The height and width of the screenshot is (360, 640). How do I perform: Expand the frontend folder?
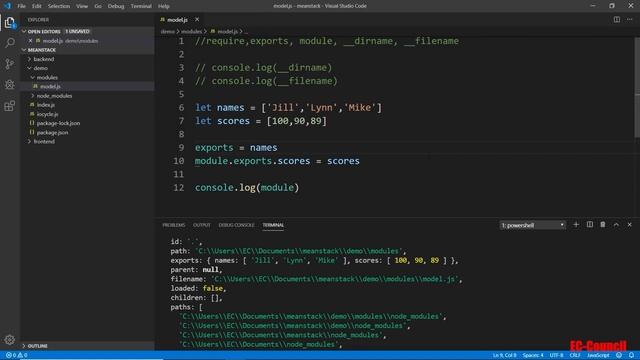point(44,142)
